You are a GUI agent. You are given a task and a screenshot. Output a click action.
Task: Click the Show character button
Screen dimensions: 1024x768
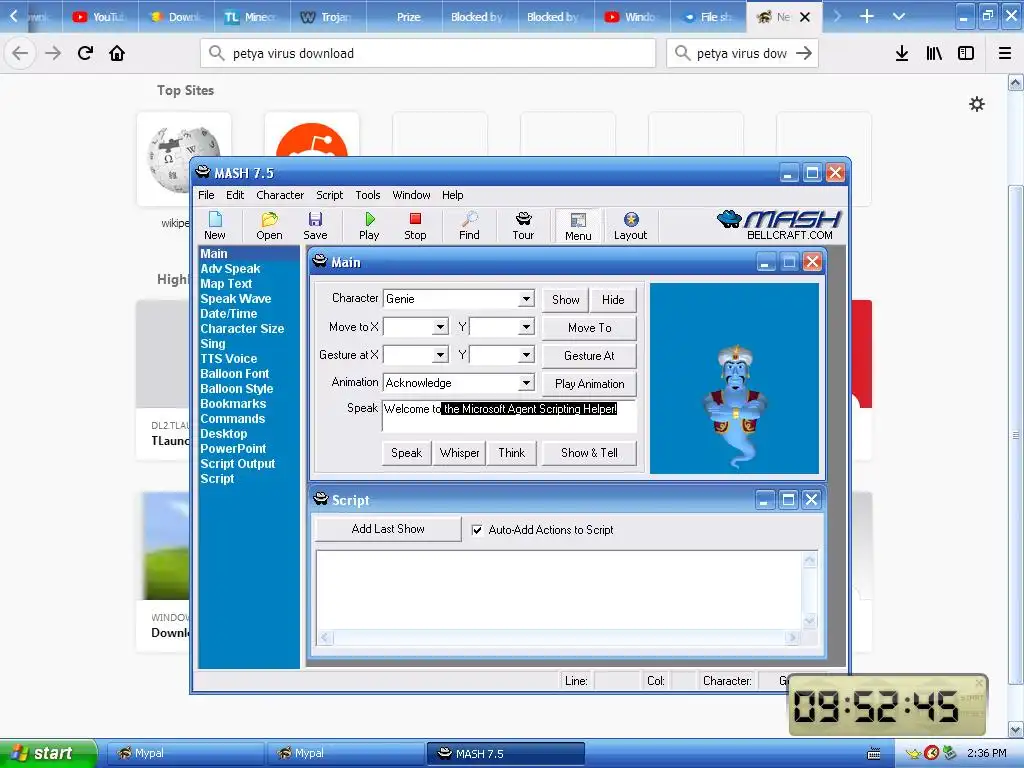[x=566, y=300]
